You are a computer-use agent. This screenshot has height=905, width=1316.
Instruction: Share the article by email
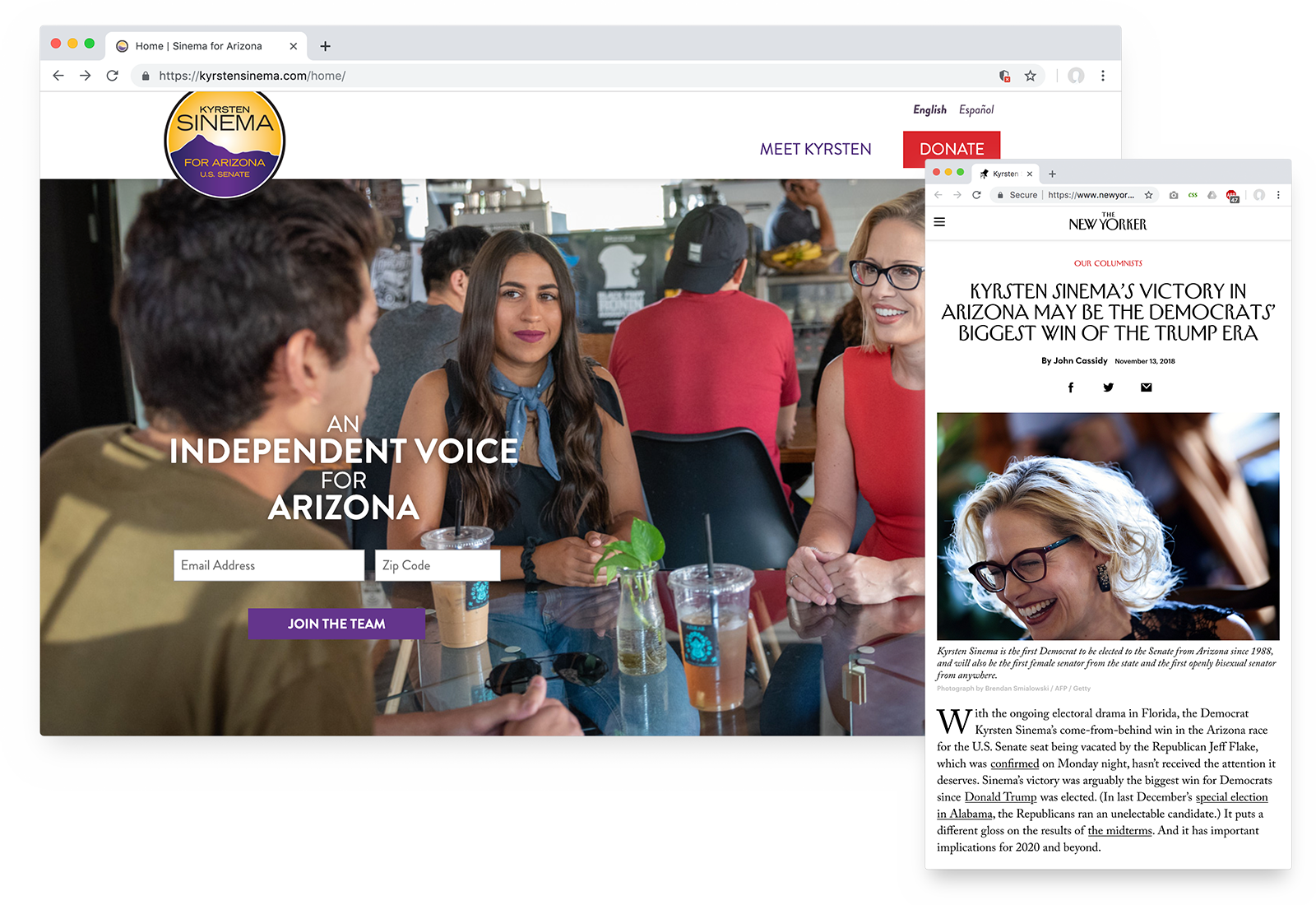(x=1146, y=388)
